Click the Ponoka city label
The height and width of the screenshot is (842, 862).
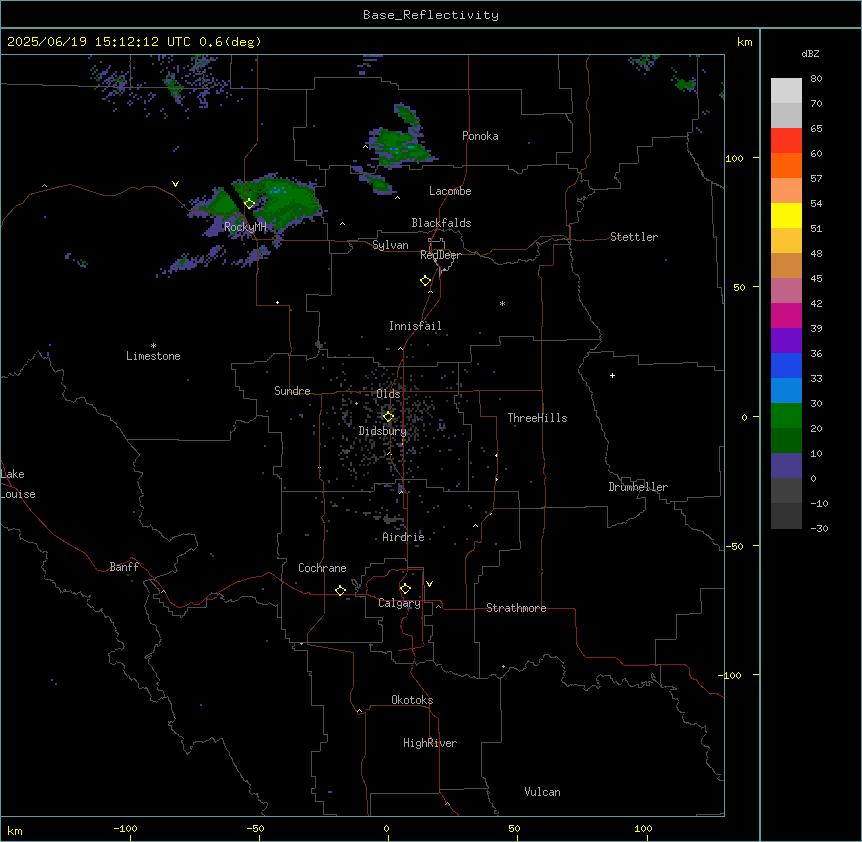(x=480, y=136)
